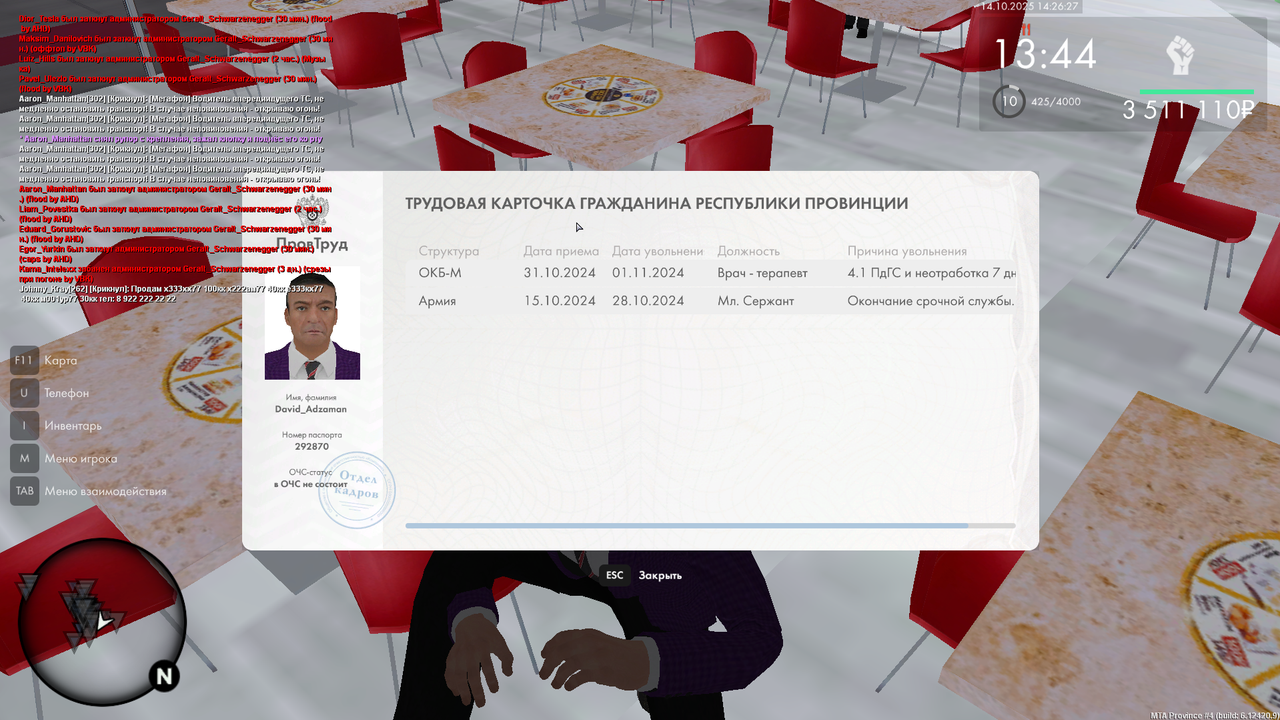Open Меню взаимодействия entry

pyautogui.click(x=105, y=491)
